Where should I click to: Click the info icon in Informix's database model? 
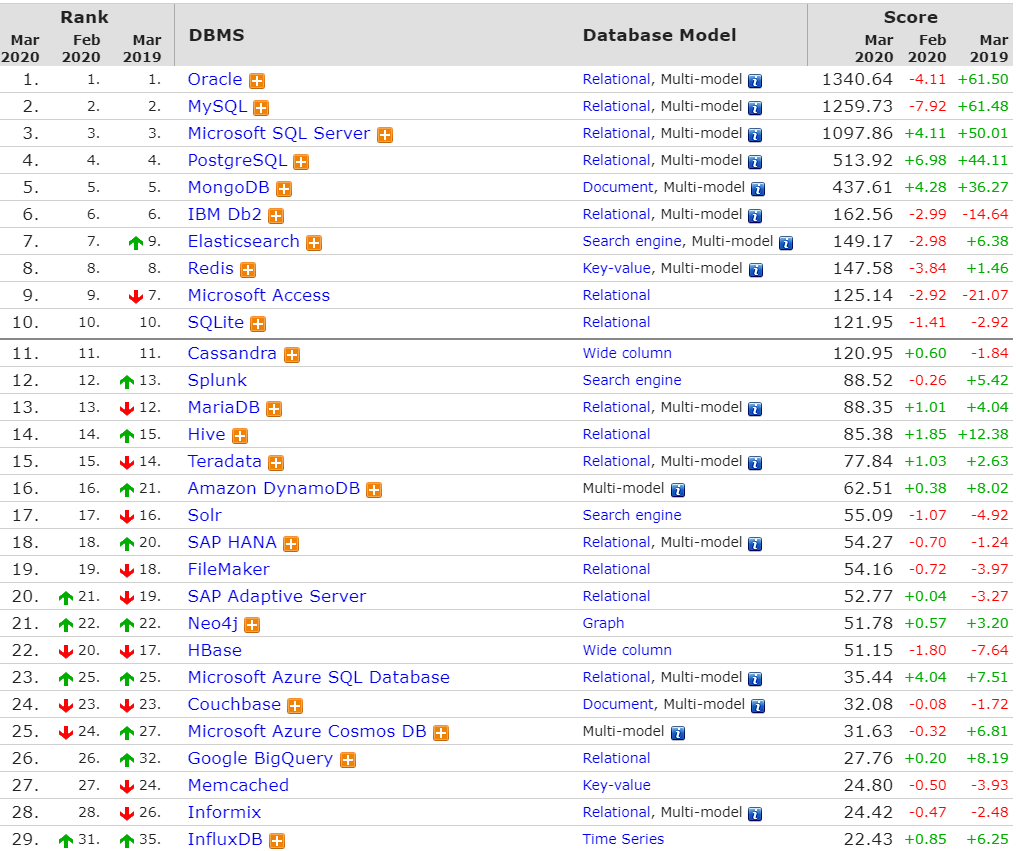coord(755,814)
